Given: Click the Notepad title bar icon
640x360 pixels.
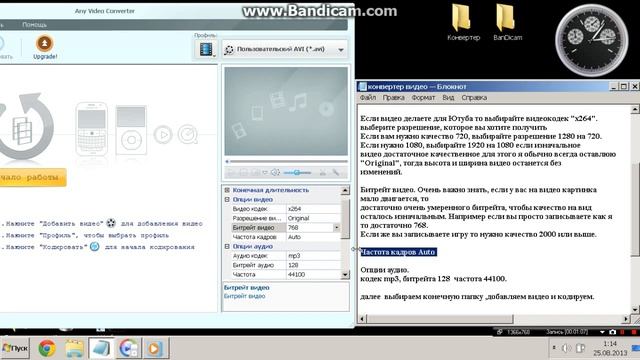Looking at the screenshot, I should pyautogui.click(x=362, y=87).
